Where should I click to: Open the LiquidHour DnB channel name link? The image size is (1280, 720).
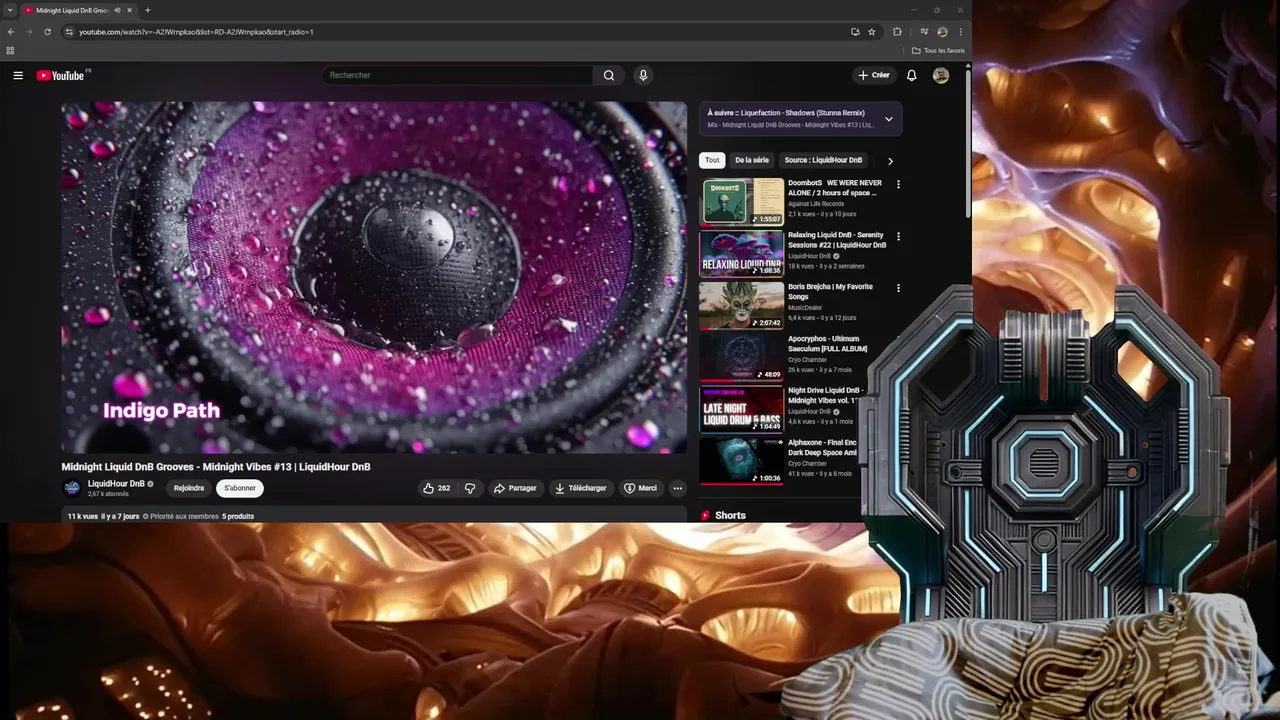pos(116,483)
